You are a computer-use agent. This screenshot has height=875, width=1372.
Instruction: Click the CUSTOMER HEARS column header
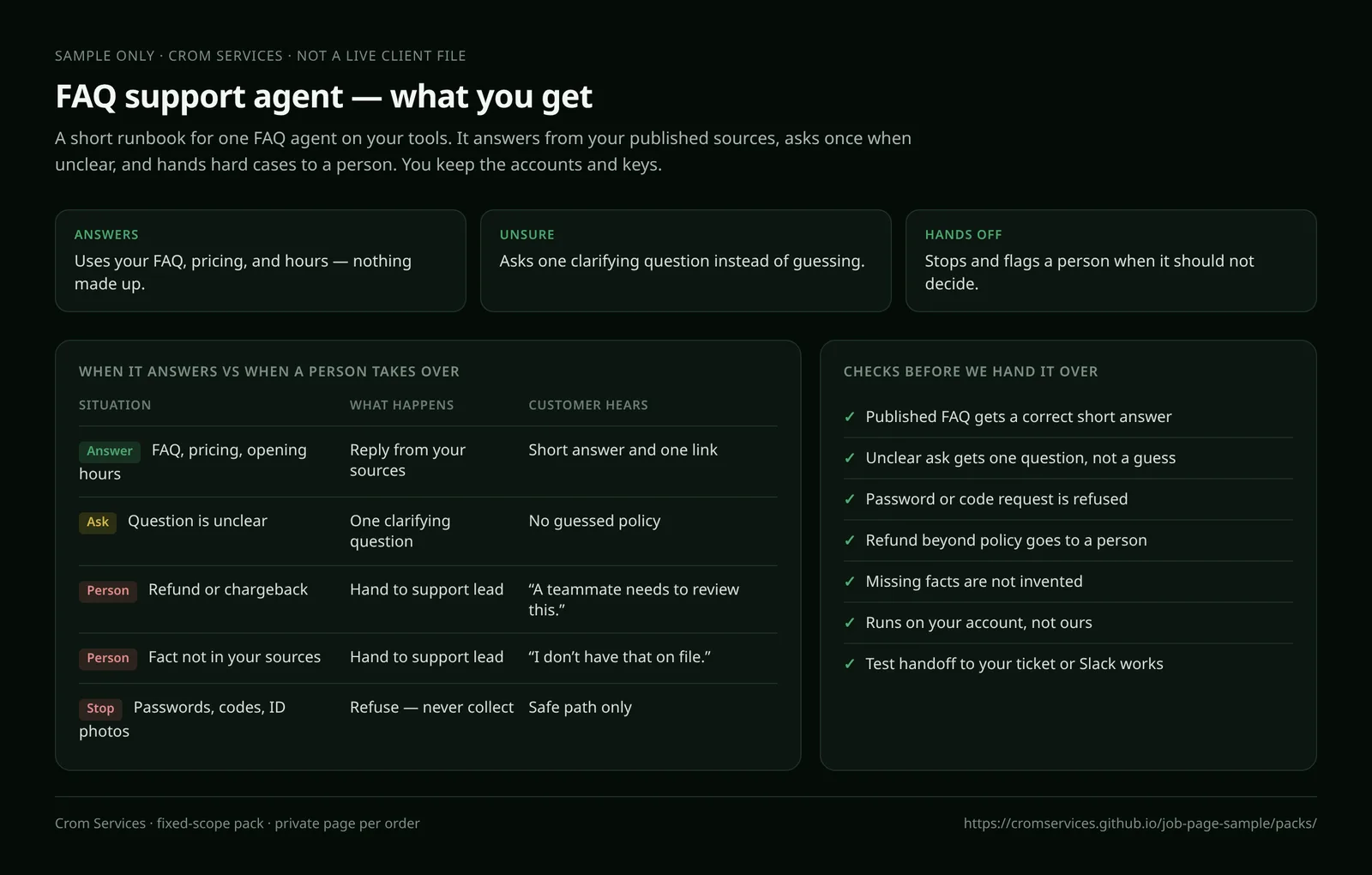click(588, 405)
